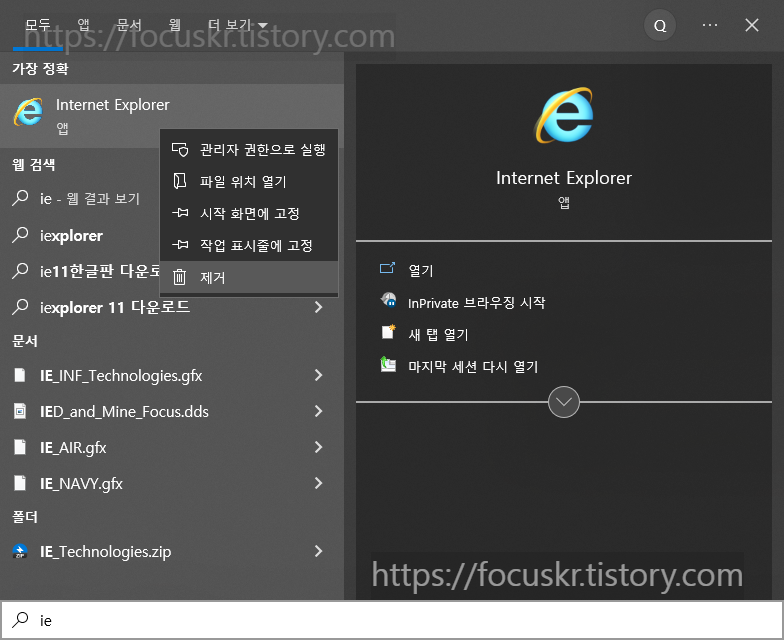Expand arrow for IE_Technologies.zip
The image size is (784, 640).
318,551
